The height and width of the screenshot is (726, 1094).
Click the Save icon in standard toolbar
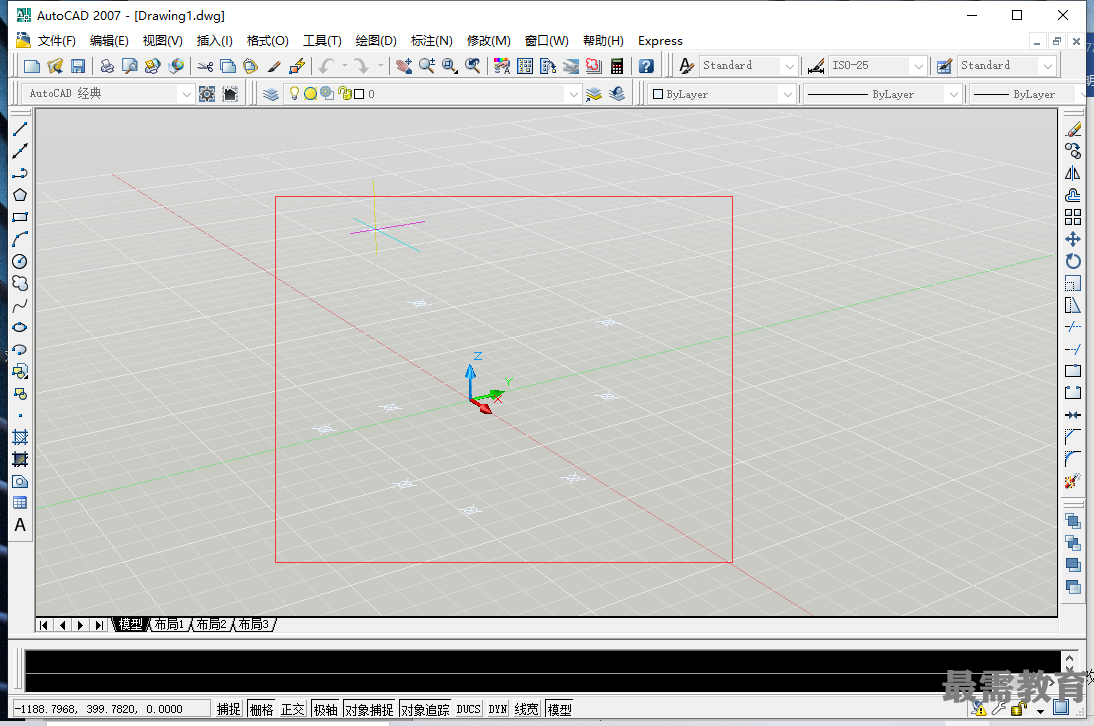coord(78,66)
